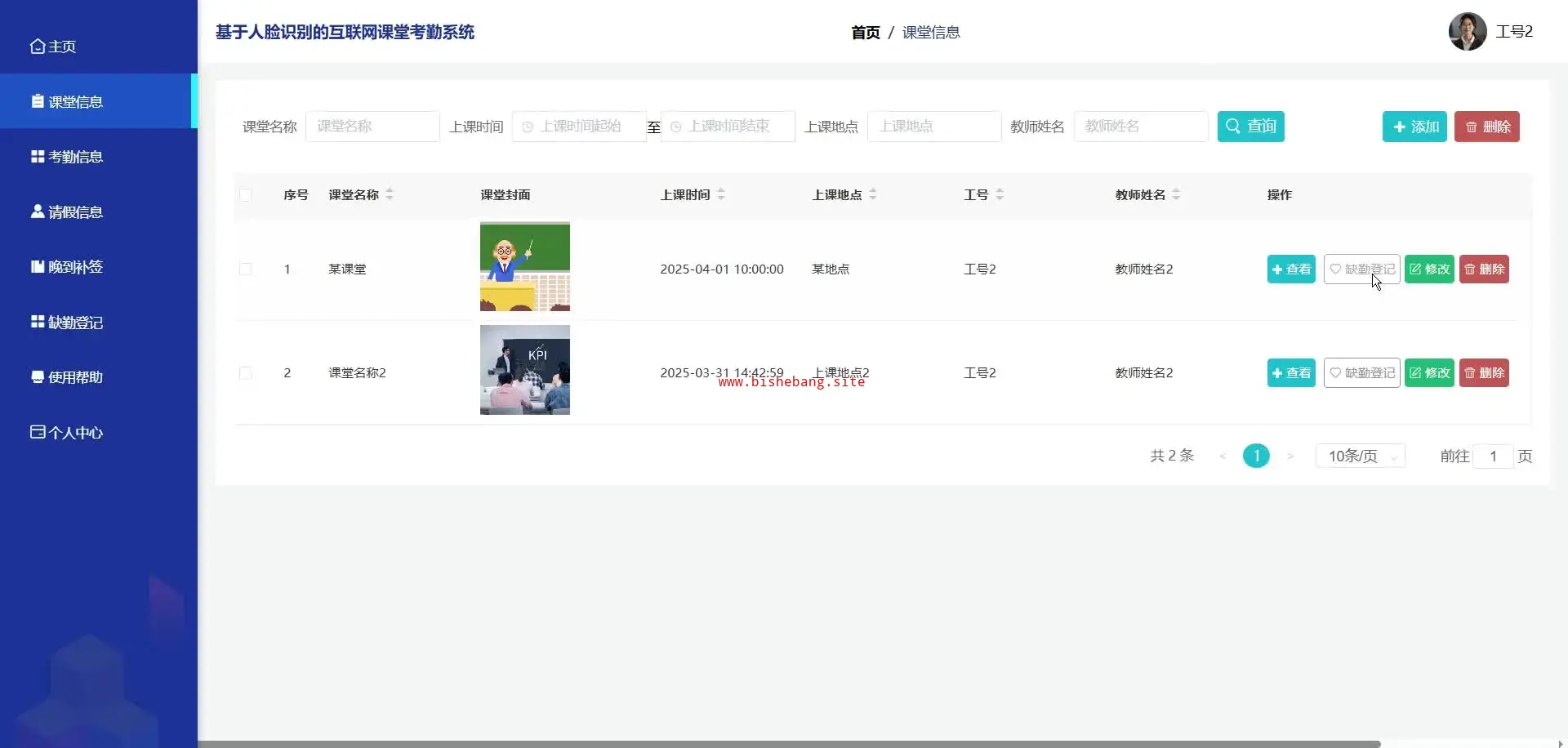Click the system title 基于人脸识别的互联网课堂考勤系统

(x=345, y=33)
